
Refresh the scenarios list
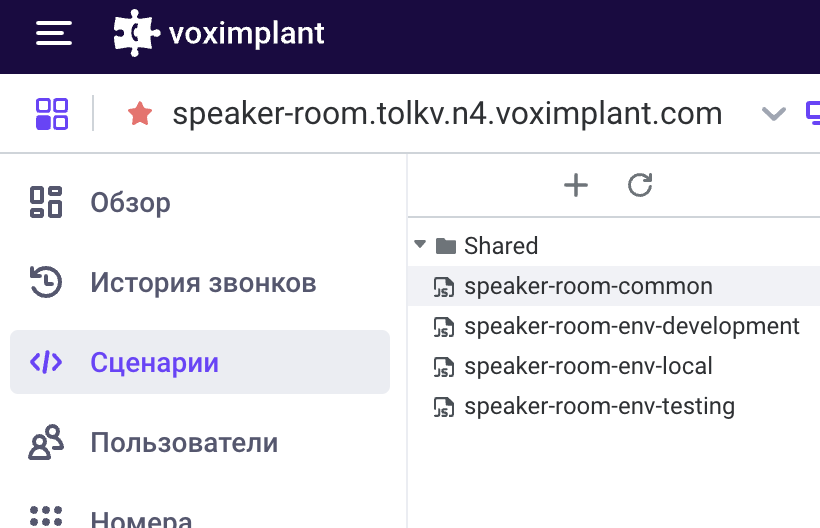(x=640, y=185)
